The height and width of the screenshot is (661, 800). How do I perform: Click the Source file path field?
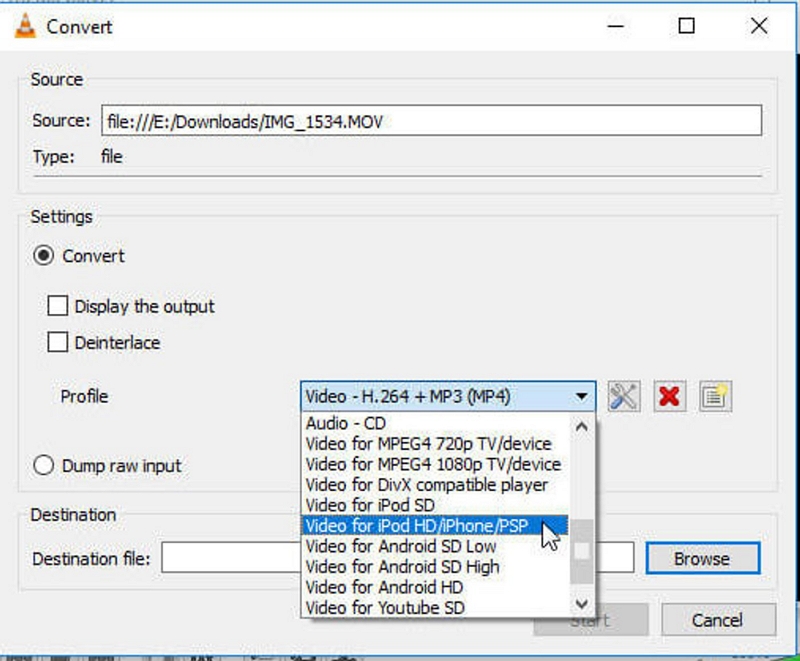pyautogui.click(x=431, y=121)
